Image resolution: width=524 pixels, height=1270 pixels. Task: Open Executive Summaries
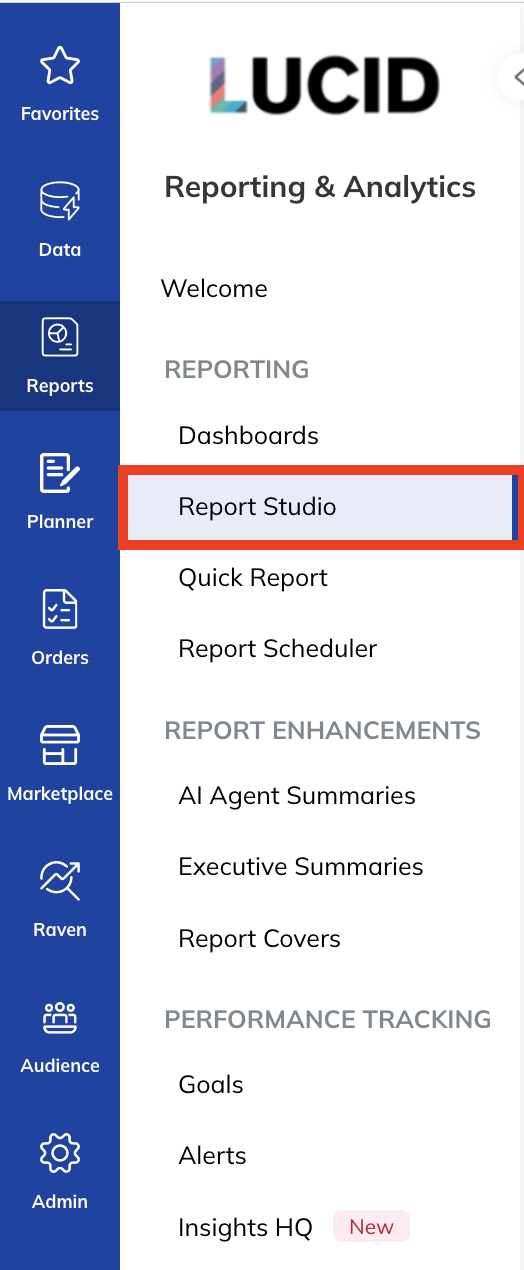click(301, 867)
